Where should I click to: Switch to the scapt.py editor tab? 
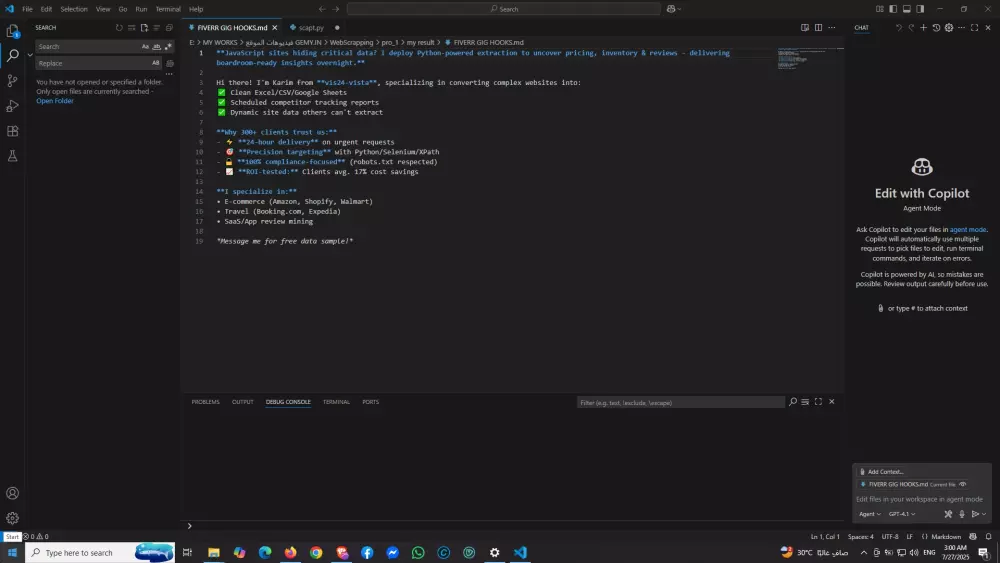click(x=311, y=27)
